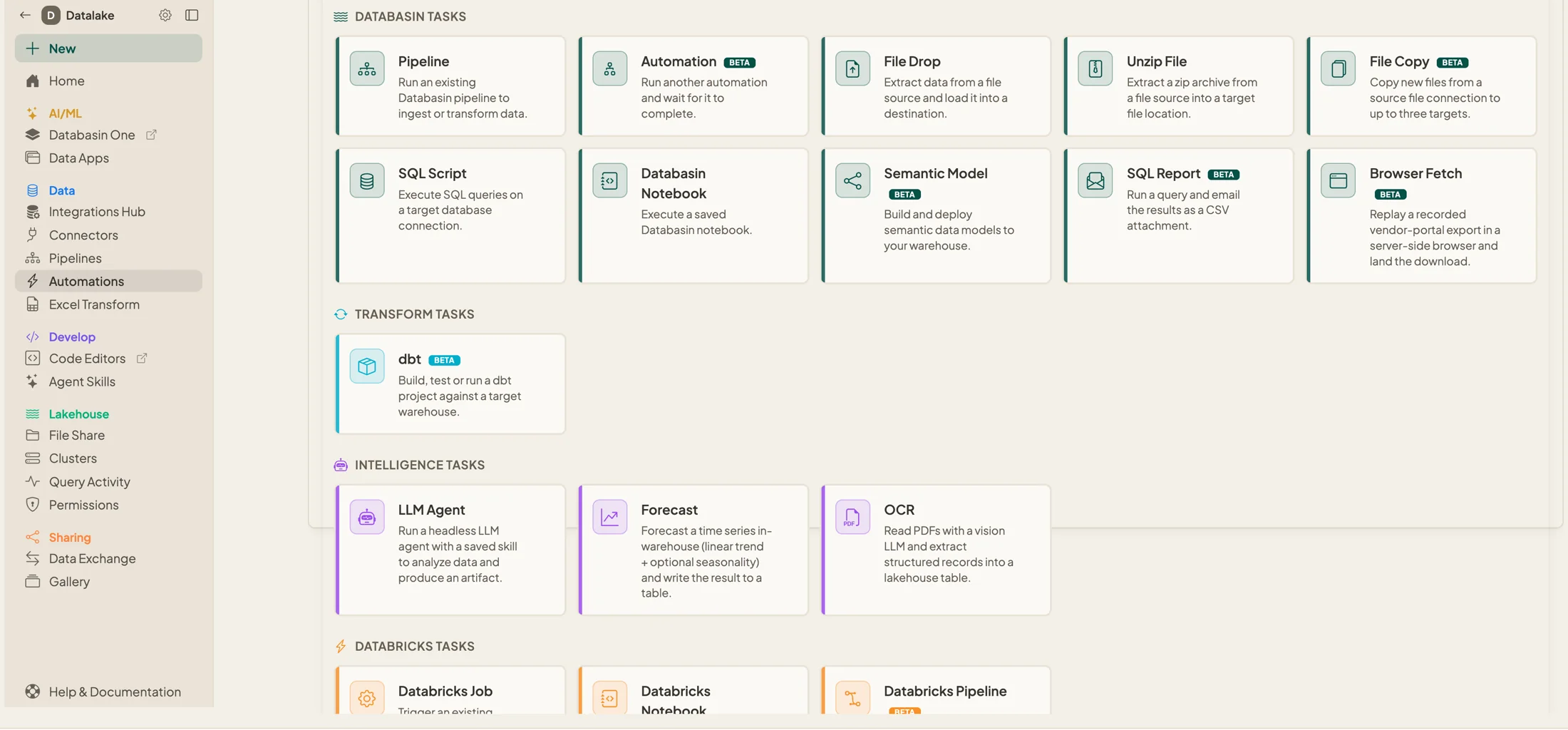Click the Sharing section heading
Screen dimensions: 1568x730
tap(70, 538)
